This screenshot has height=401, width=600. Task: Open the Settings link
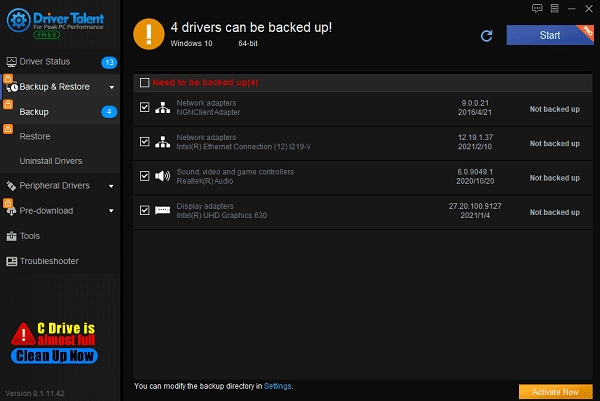(277, 386)
